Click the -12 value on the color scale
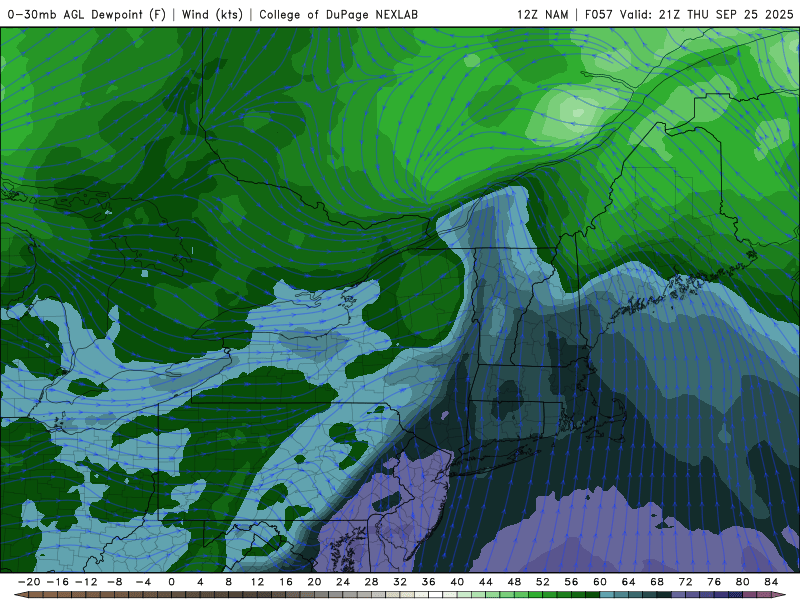 coord(86,582)
